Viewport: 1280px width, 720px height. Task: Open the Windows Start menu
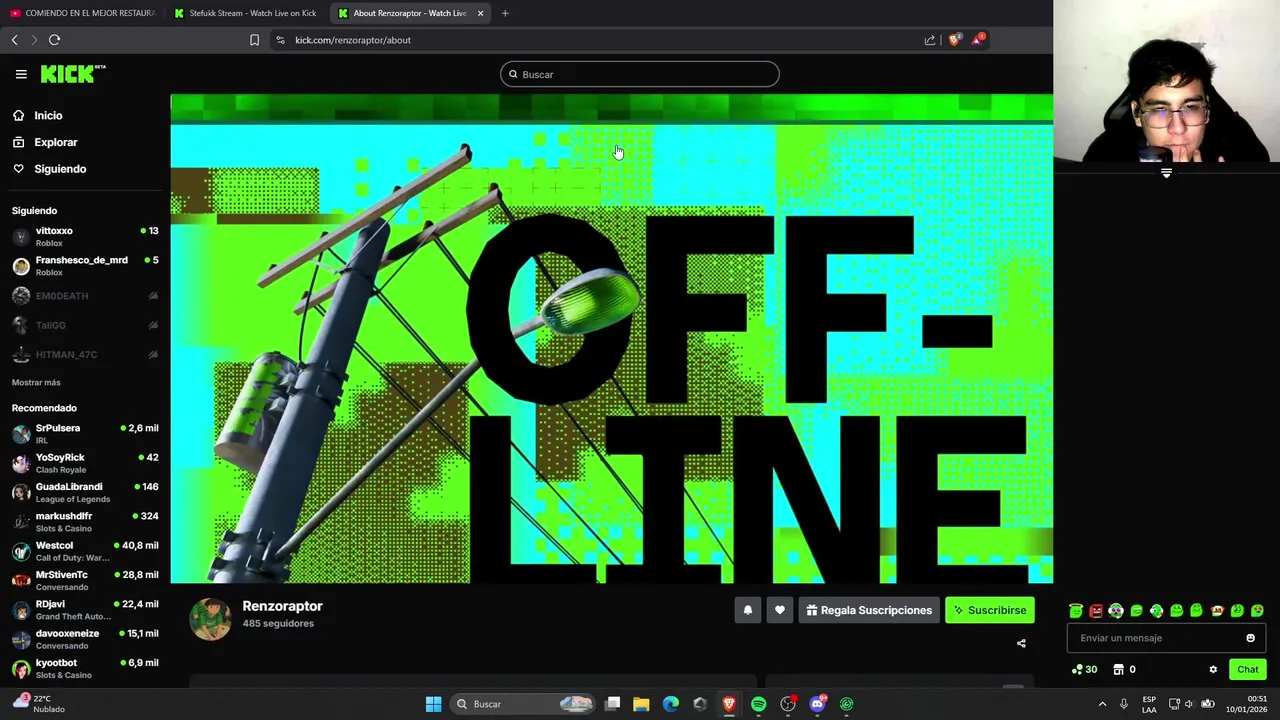click(433, 704)
